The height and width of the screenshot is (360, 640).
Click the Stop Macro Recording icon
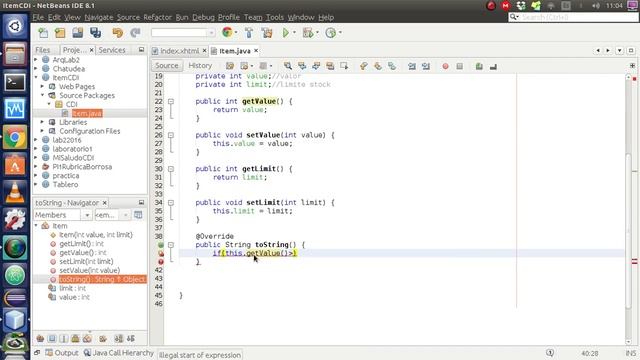[x=460, y=66]
